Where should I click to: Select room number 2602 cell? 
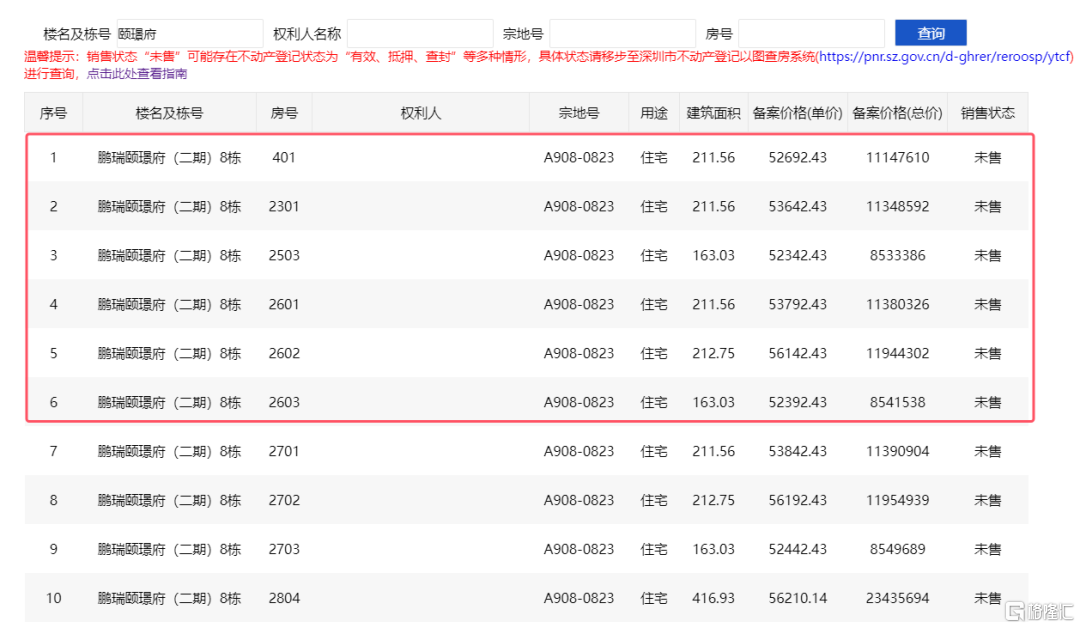[x=284, y=353]
